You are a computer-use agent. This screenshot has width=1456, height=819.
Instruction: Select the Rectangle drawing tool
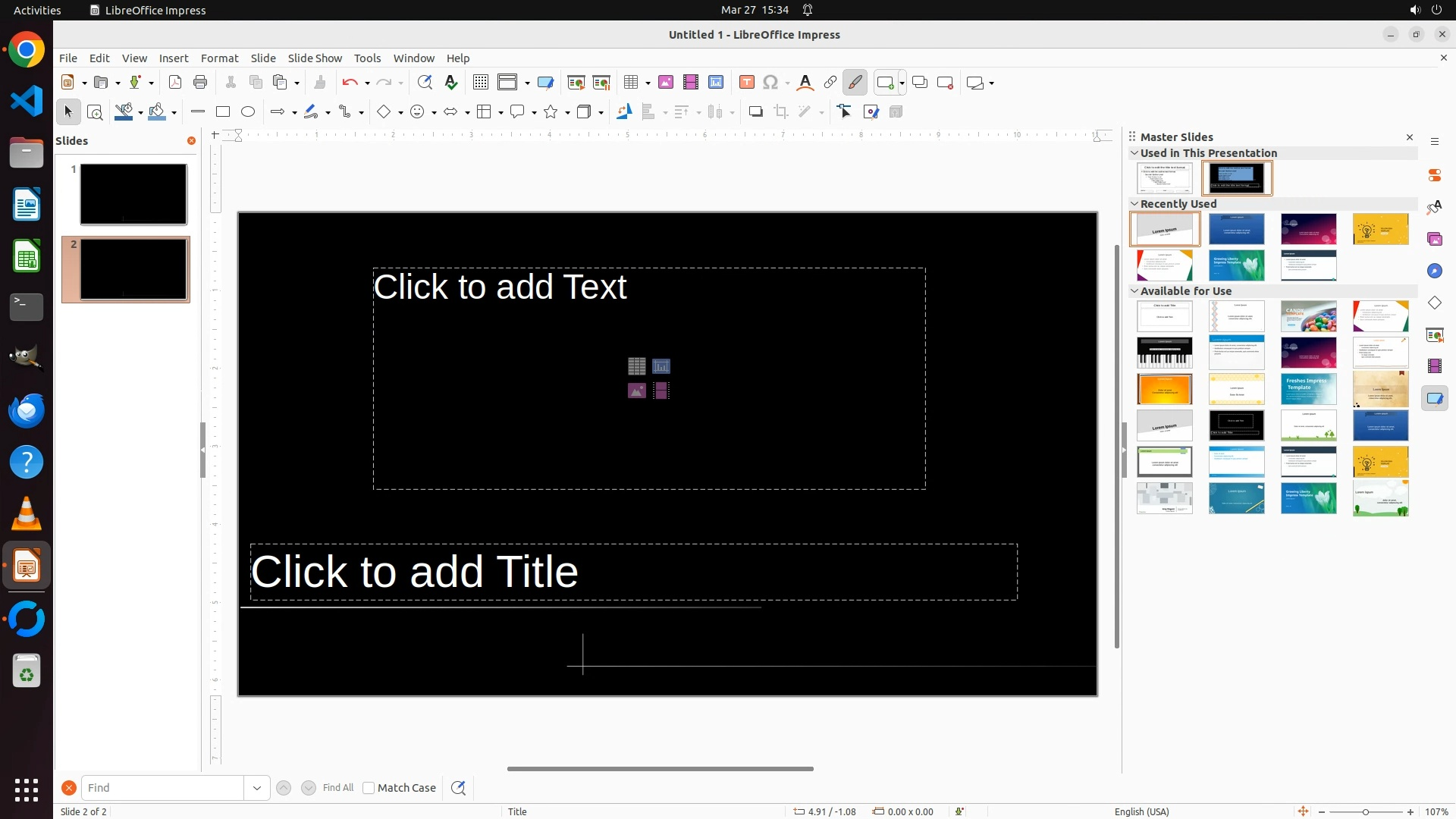click(x=223, y=112)
